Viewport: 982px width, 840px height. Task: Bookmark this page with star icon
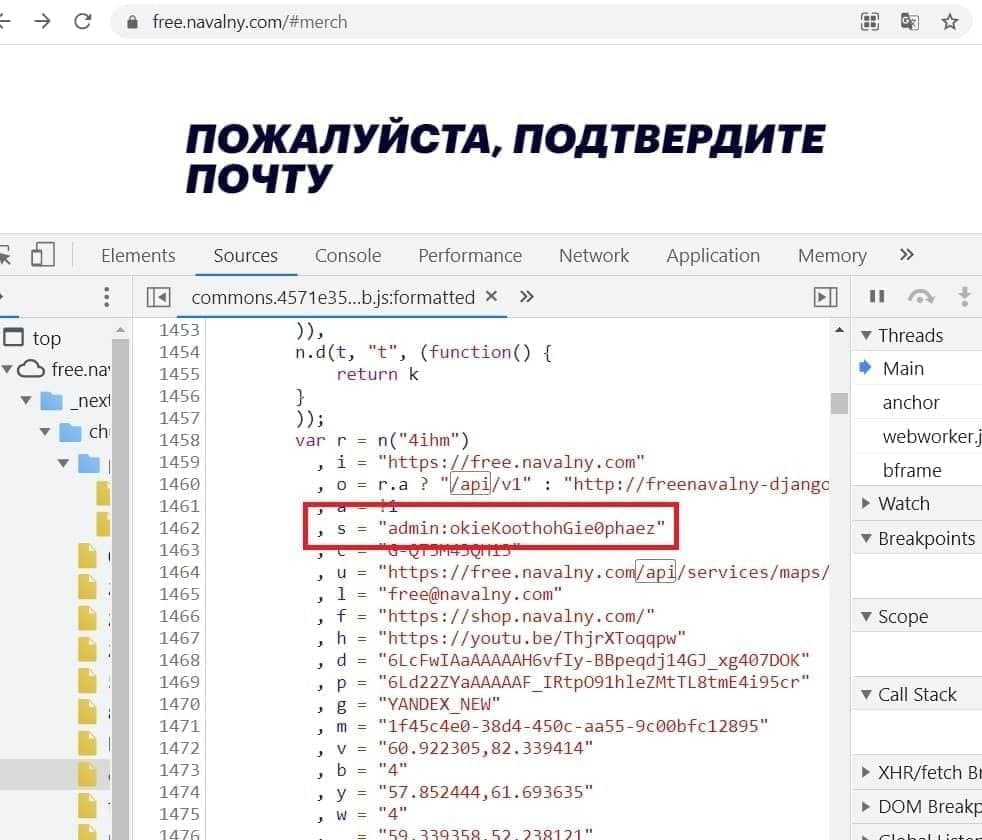click(x=949, y=21)
